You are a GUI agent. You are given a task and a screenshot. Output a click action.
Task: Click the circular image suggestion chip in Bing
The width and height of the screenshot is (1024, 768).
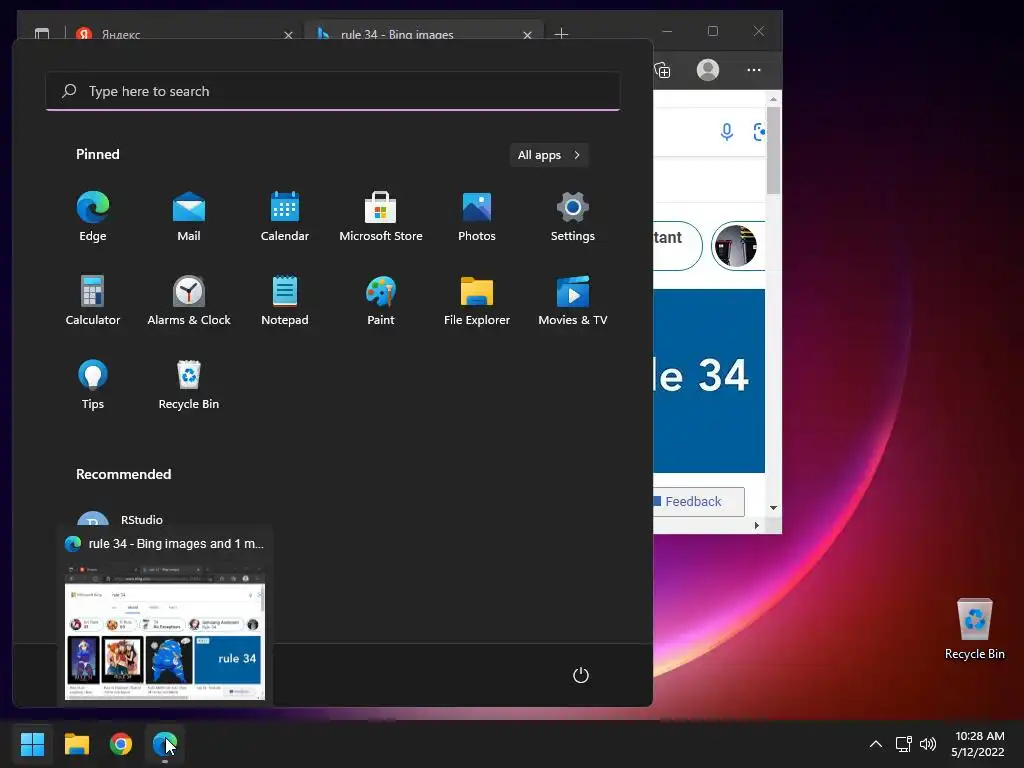coord(737,246)
